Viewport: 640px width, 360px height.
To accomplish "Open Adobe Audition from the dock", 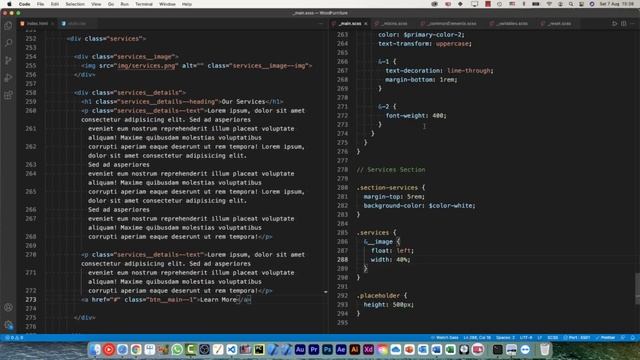I will coord(300,349).
